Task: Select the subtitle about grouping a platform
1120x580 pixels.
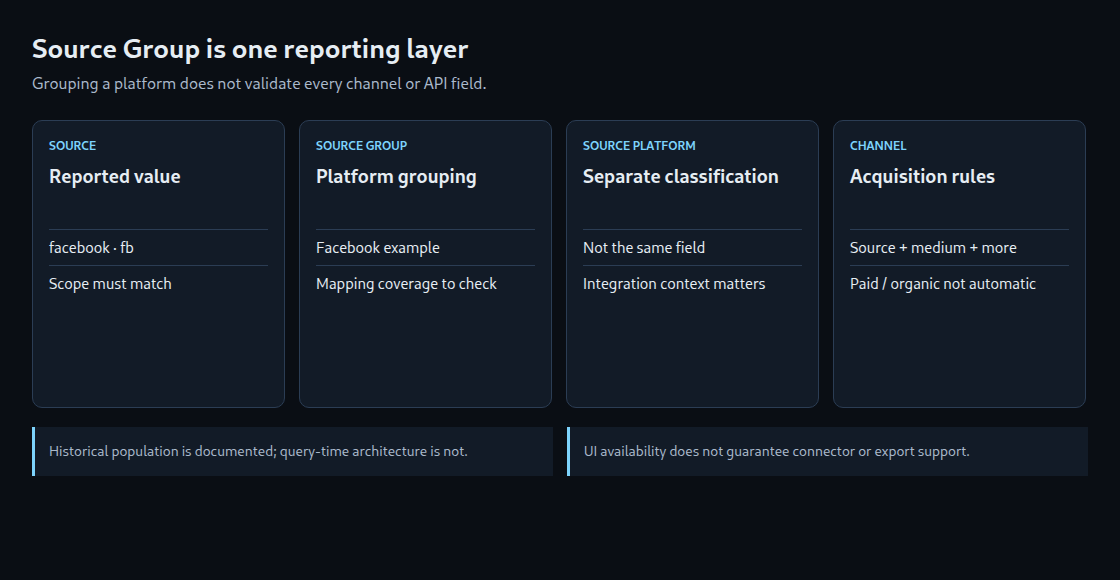Action: coord(259,84)
